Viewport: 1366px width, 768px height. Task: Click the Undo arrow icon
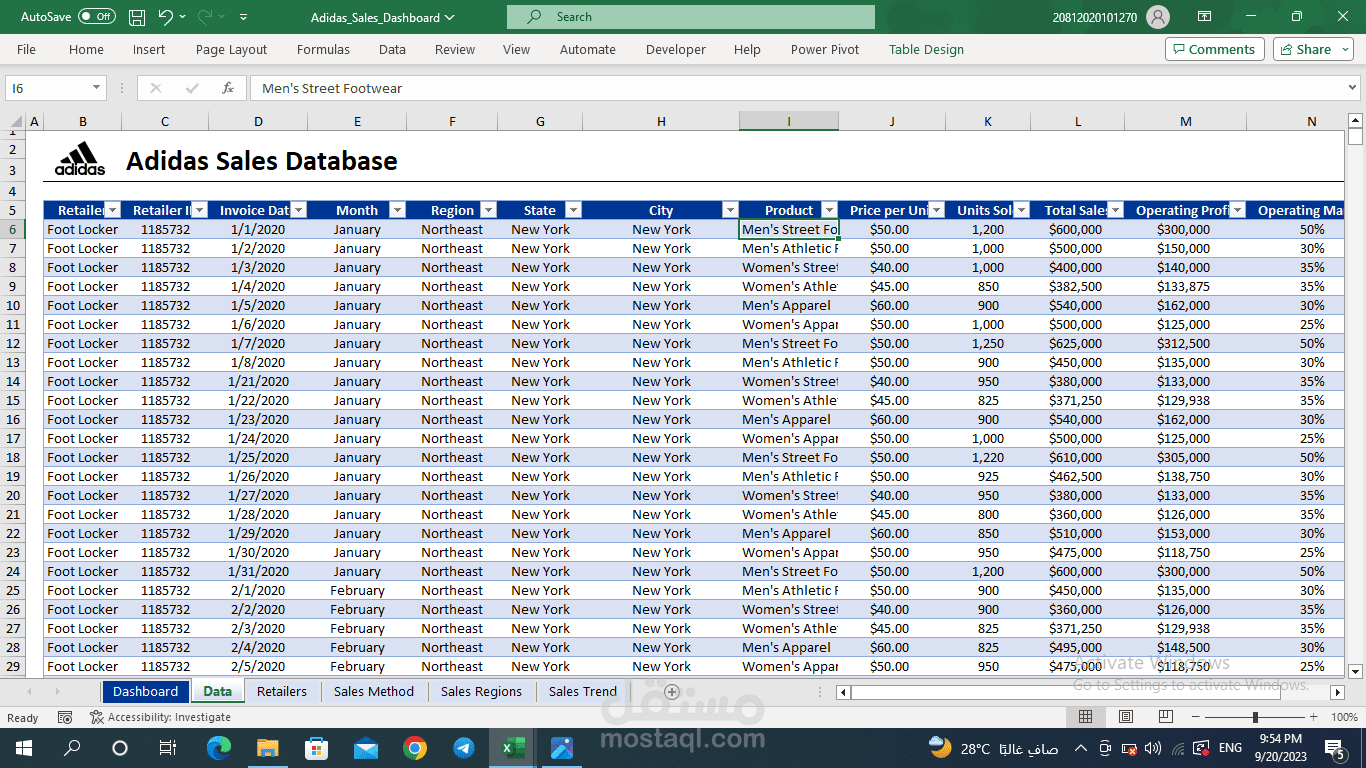tap(166, 17)
